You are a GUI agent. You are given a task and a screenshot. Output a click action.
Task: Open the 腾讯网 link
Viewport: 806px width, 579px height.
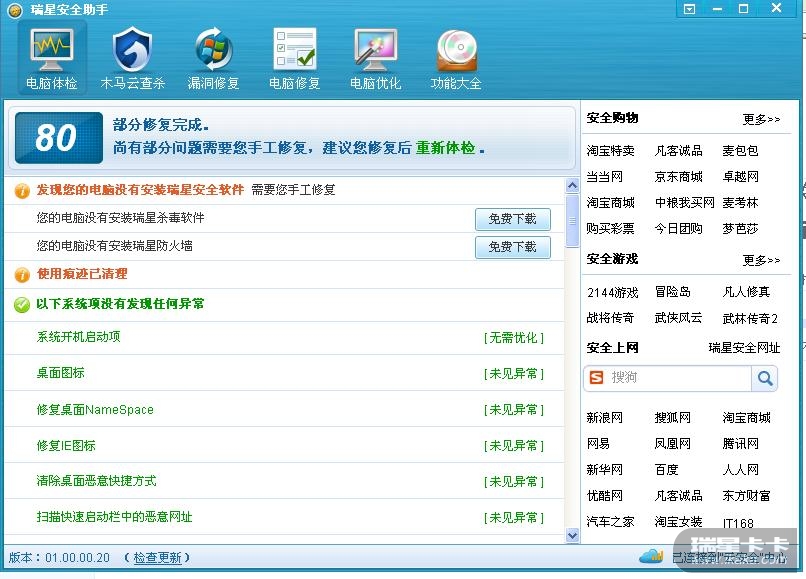pyautogui.click(x=740, y=444)
